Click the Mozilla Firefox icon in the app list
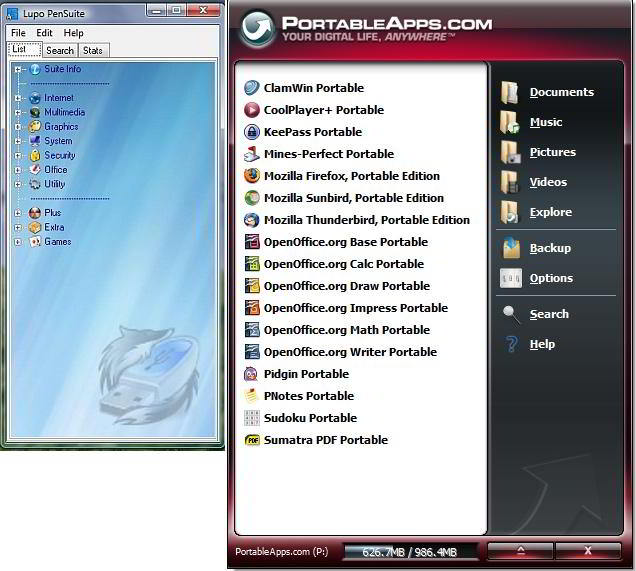The image size is (636, 571). (x=251, y=176)
